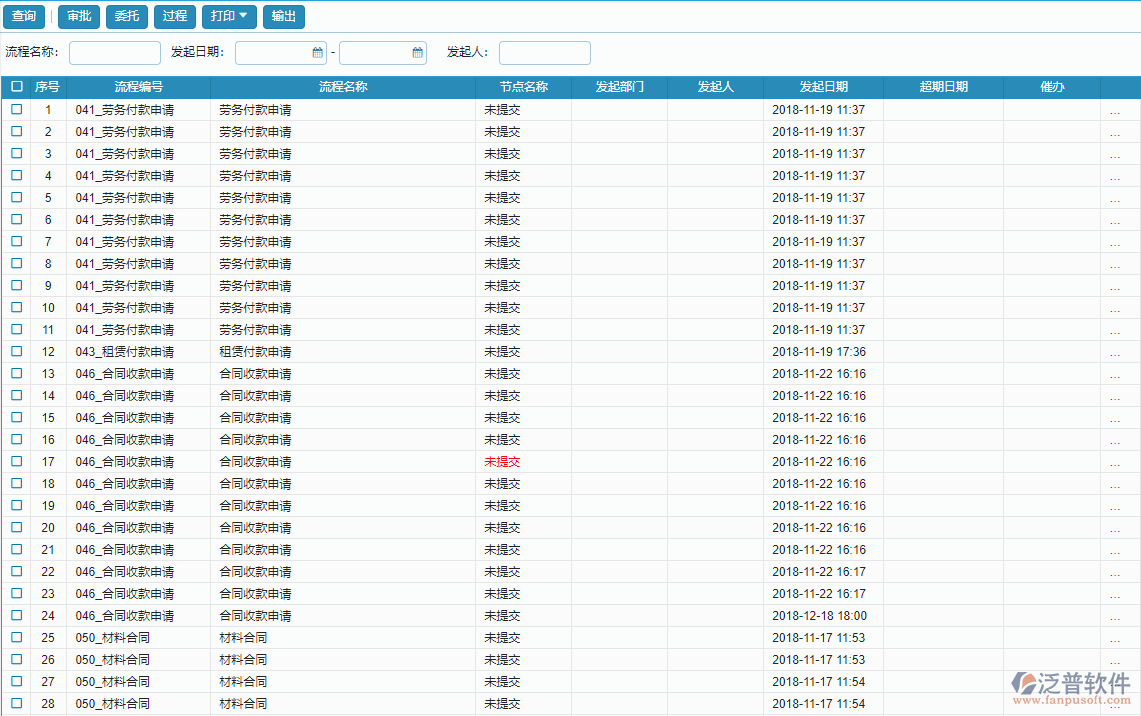This screenshot has width=1141, height=716.
Task: Open the 过程 toolbar button
Action: 175,17
